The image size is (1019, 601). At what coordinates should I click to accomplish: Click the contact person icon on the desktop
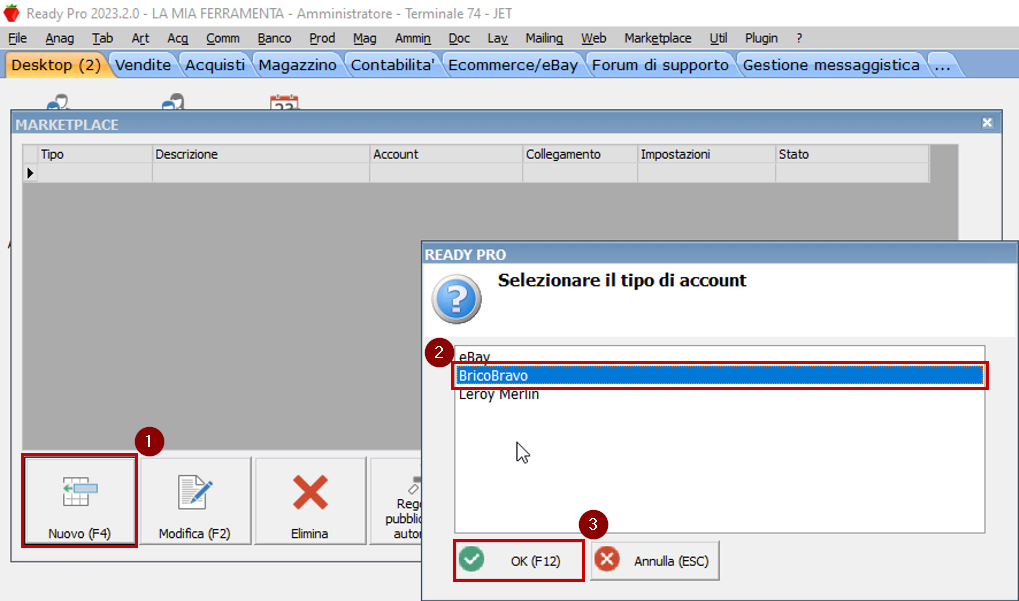coord(55,100)
